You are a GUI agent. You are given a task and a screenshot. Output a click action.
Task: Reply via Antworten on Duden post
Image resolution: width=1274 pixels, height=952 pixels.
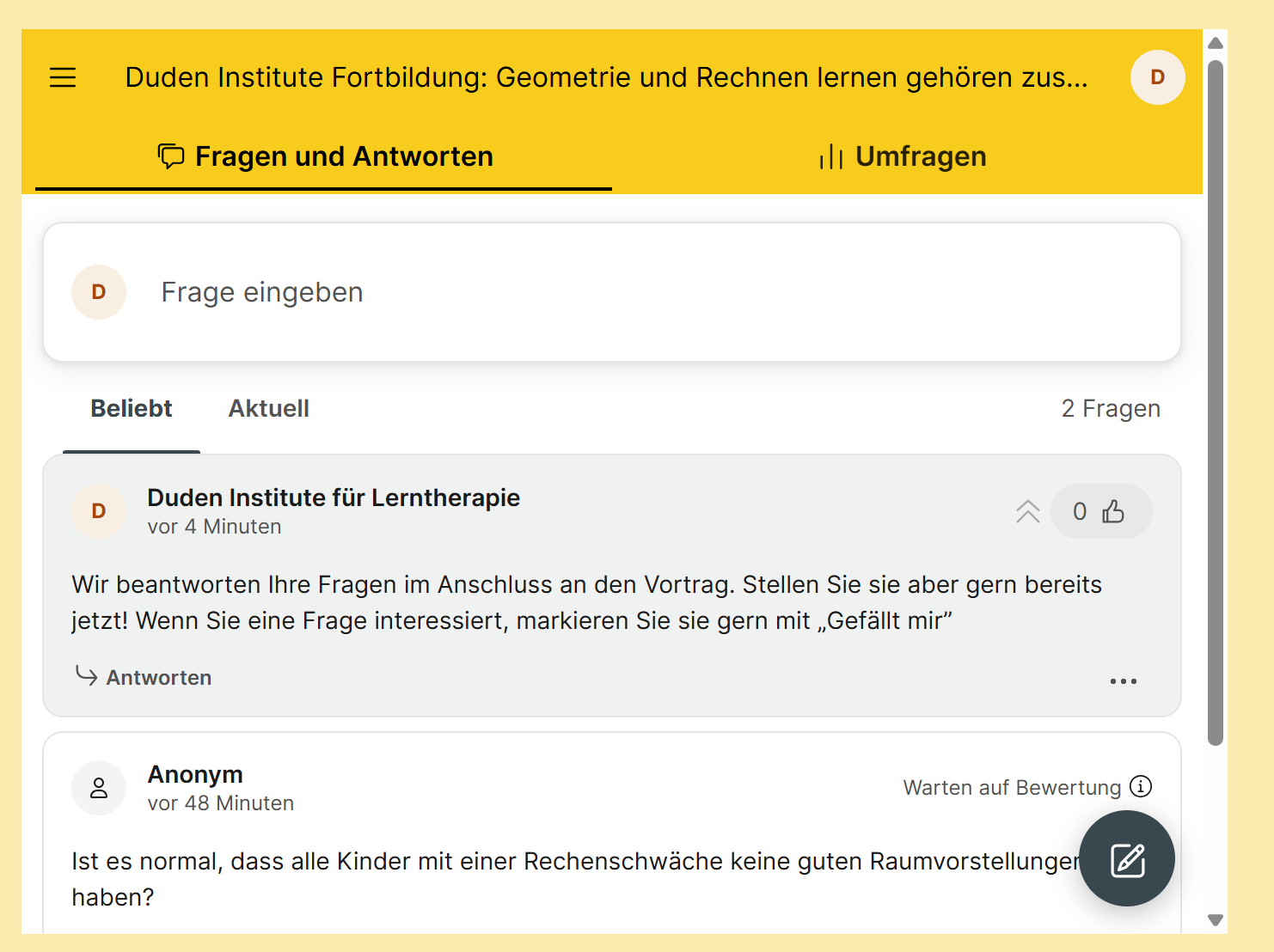coord(144,677)
